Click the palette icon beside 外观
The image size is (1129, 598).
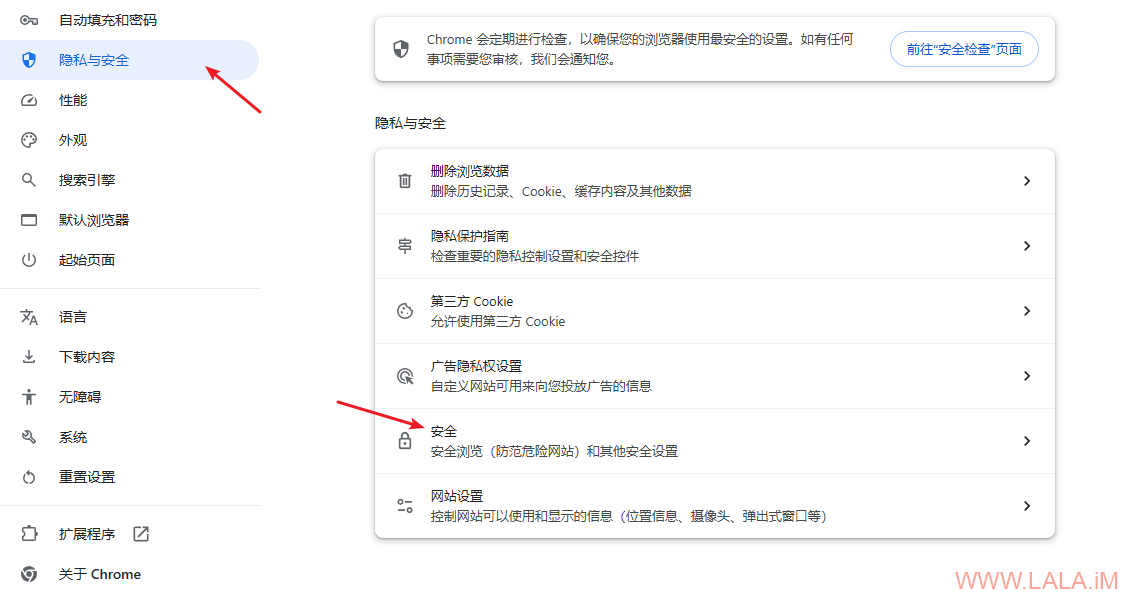(29, 140)
